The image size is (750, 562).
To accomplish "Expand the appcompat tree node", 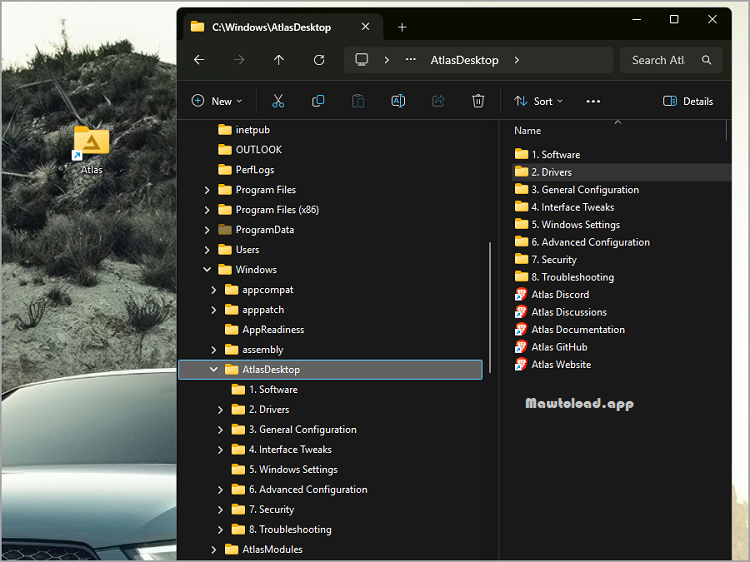I will tap(213, 290).
